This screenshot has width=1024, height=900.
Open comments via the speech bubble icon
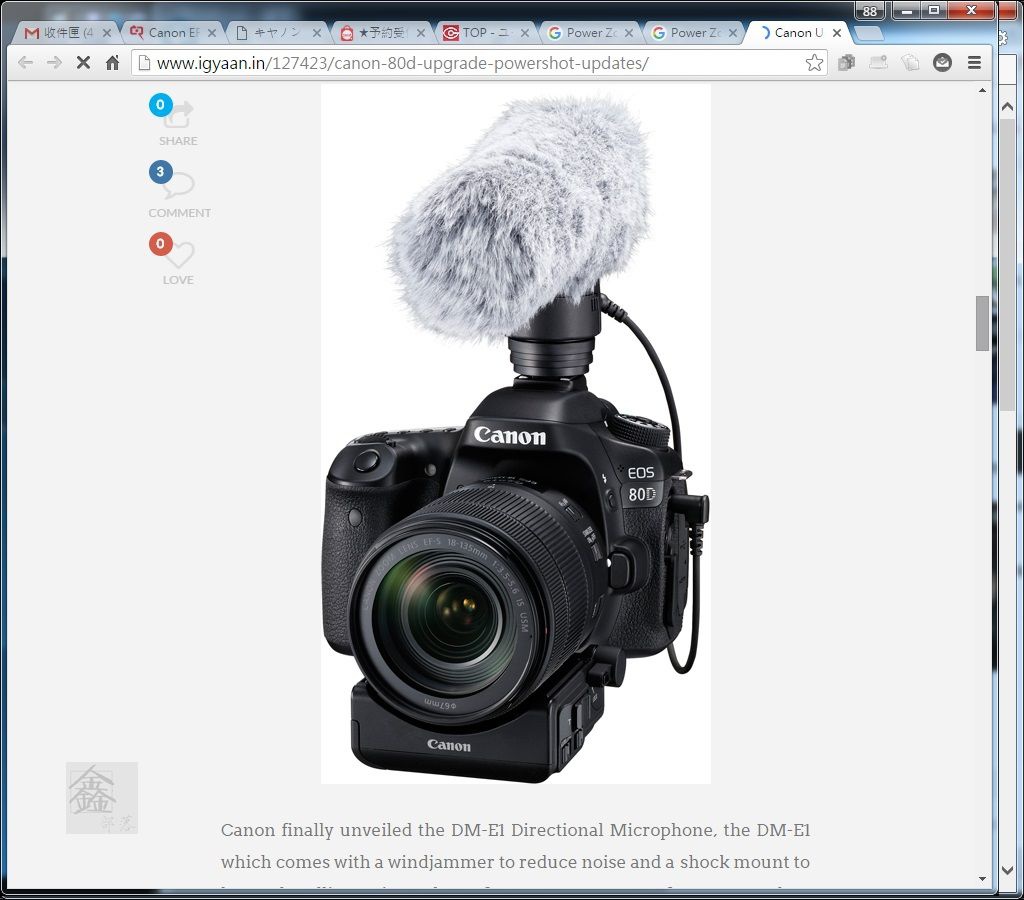point(179,185)
